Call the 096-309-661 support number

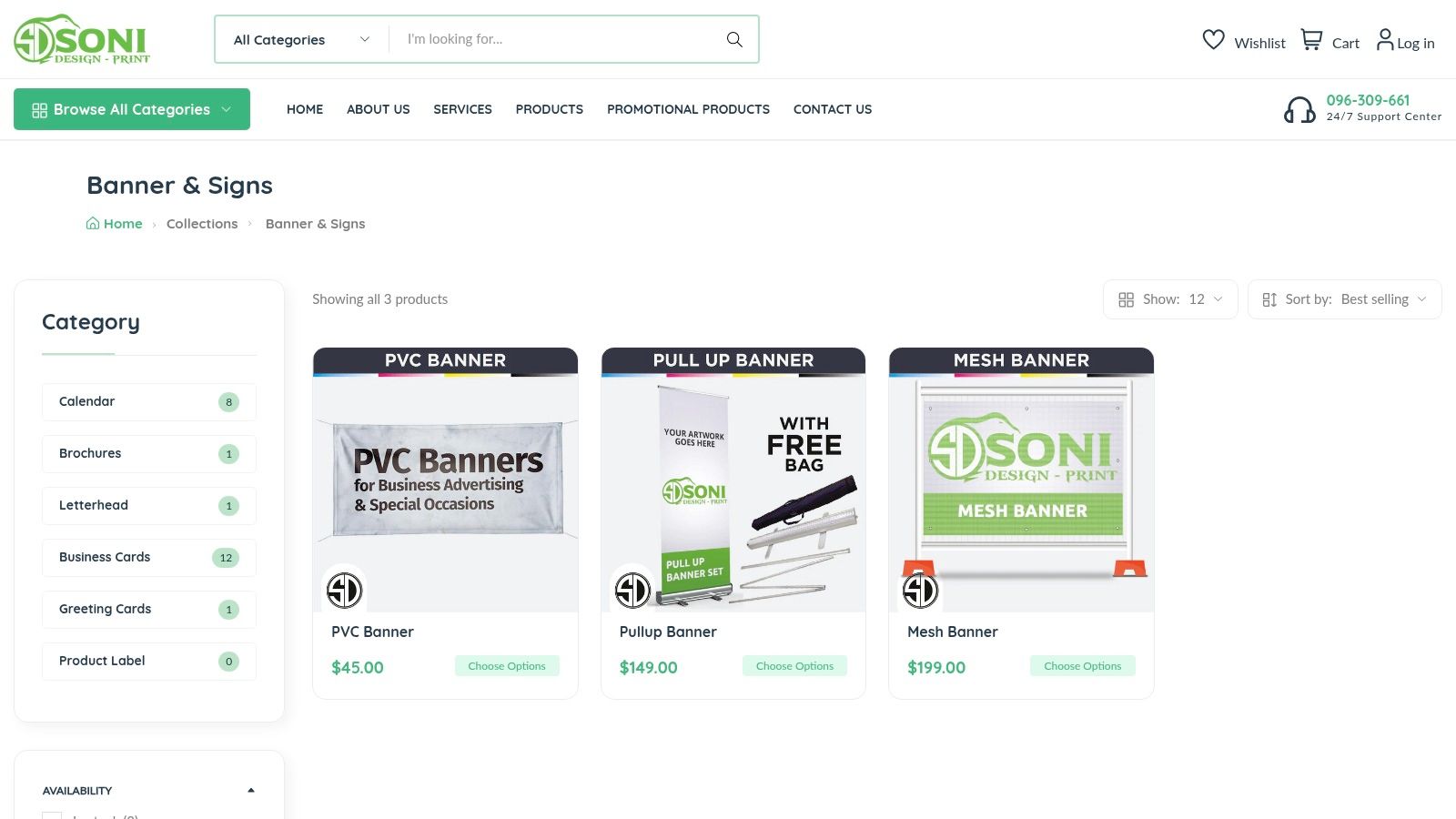tap(1368, 100)
